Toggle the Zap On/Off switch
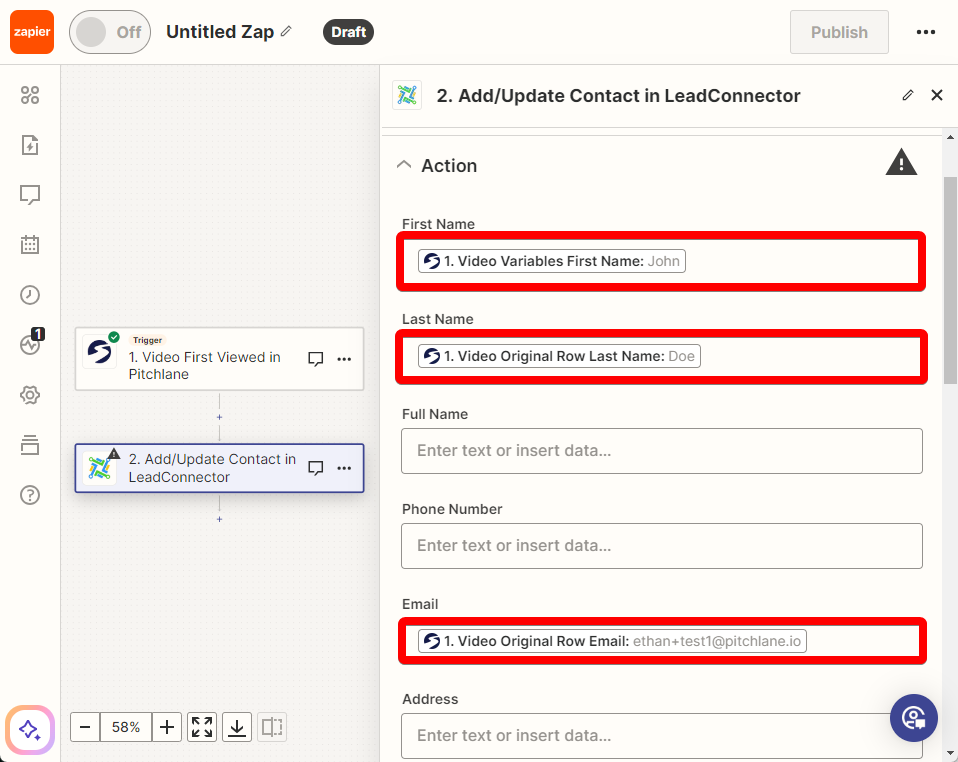This screenshot has height=762, width=958. pyautogui.click(x=110, y=32)
